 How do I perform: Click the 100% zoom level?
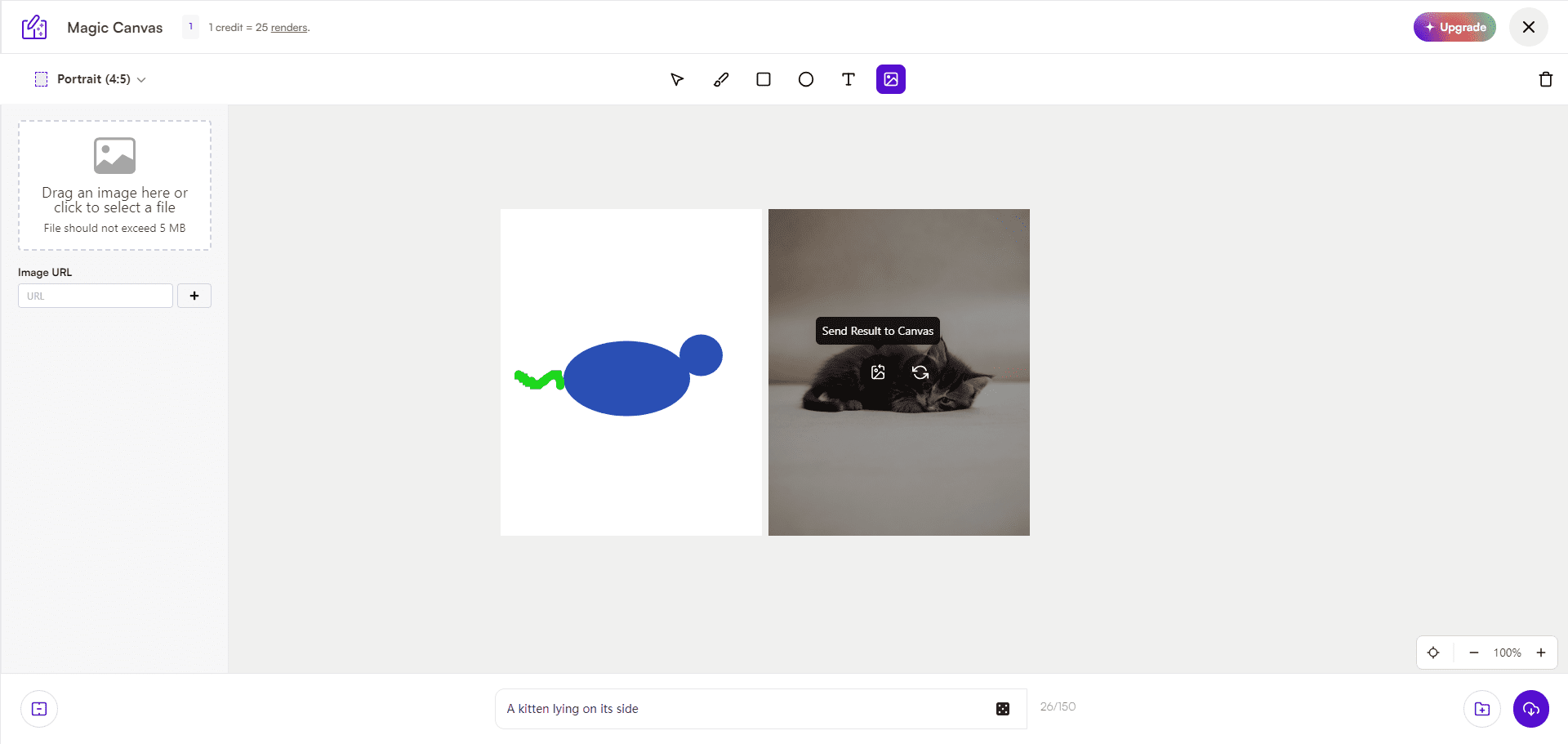tap(1508, 653)
